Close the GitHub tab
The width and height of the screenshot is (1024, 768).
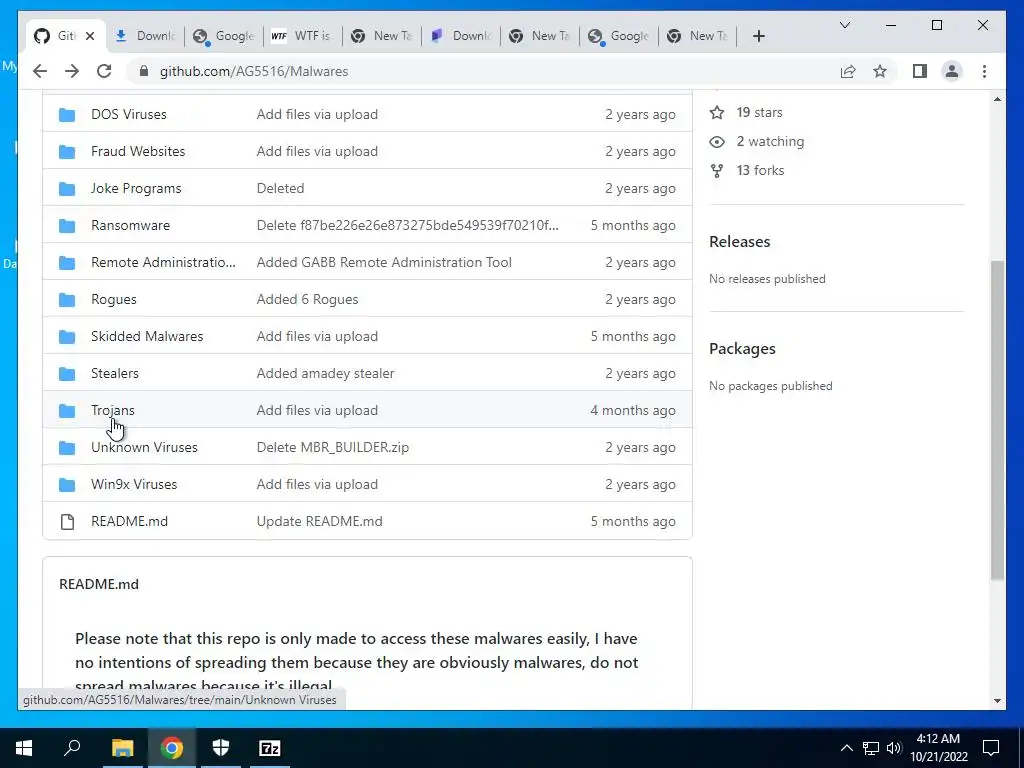(x=90, y=36)
